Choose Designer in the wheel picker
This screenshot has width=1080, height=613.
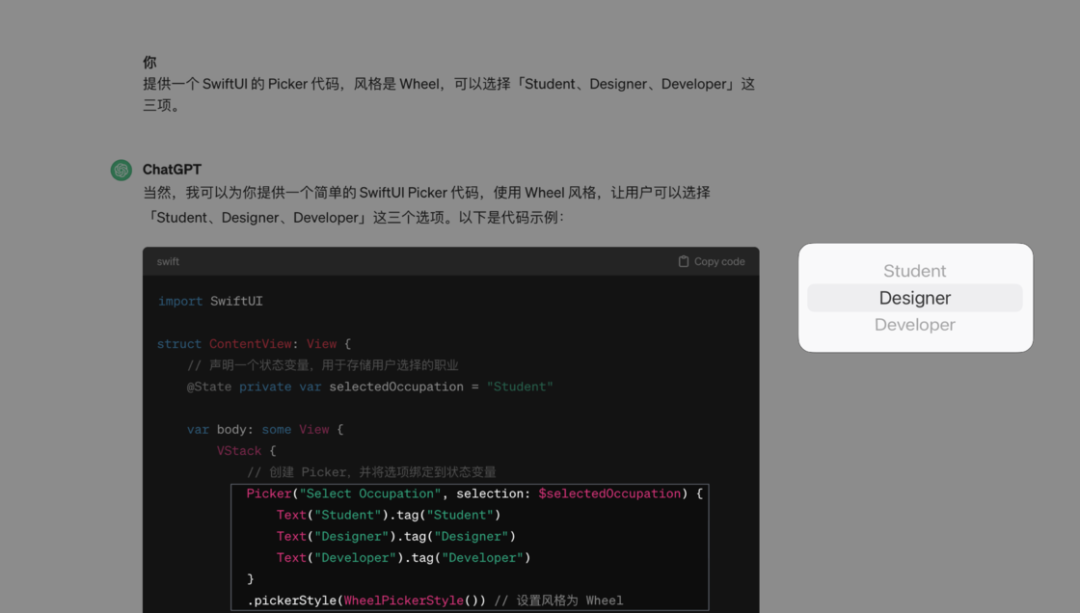[x=915, y=298]
